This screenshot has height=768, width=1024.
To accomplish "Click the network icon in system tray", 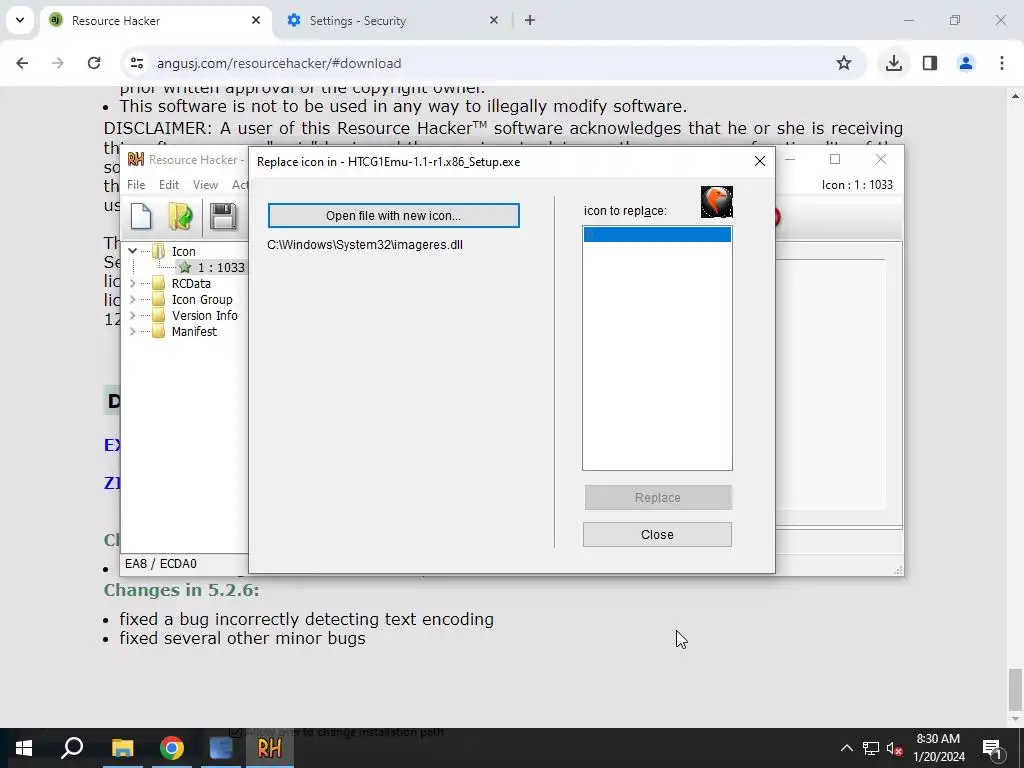I will (871, 748).
